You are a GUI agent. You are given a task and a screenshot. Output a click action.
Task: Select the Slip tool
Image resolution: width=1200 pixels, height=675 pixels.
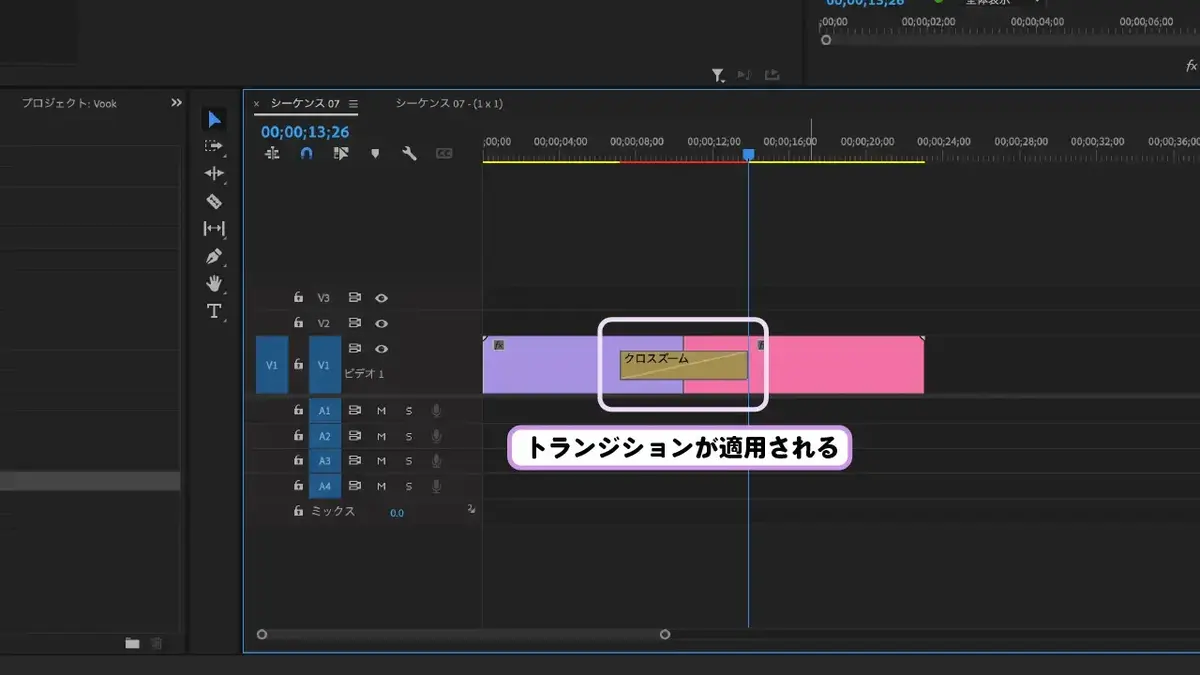[214, 228]
